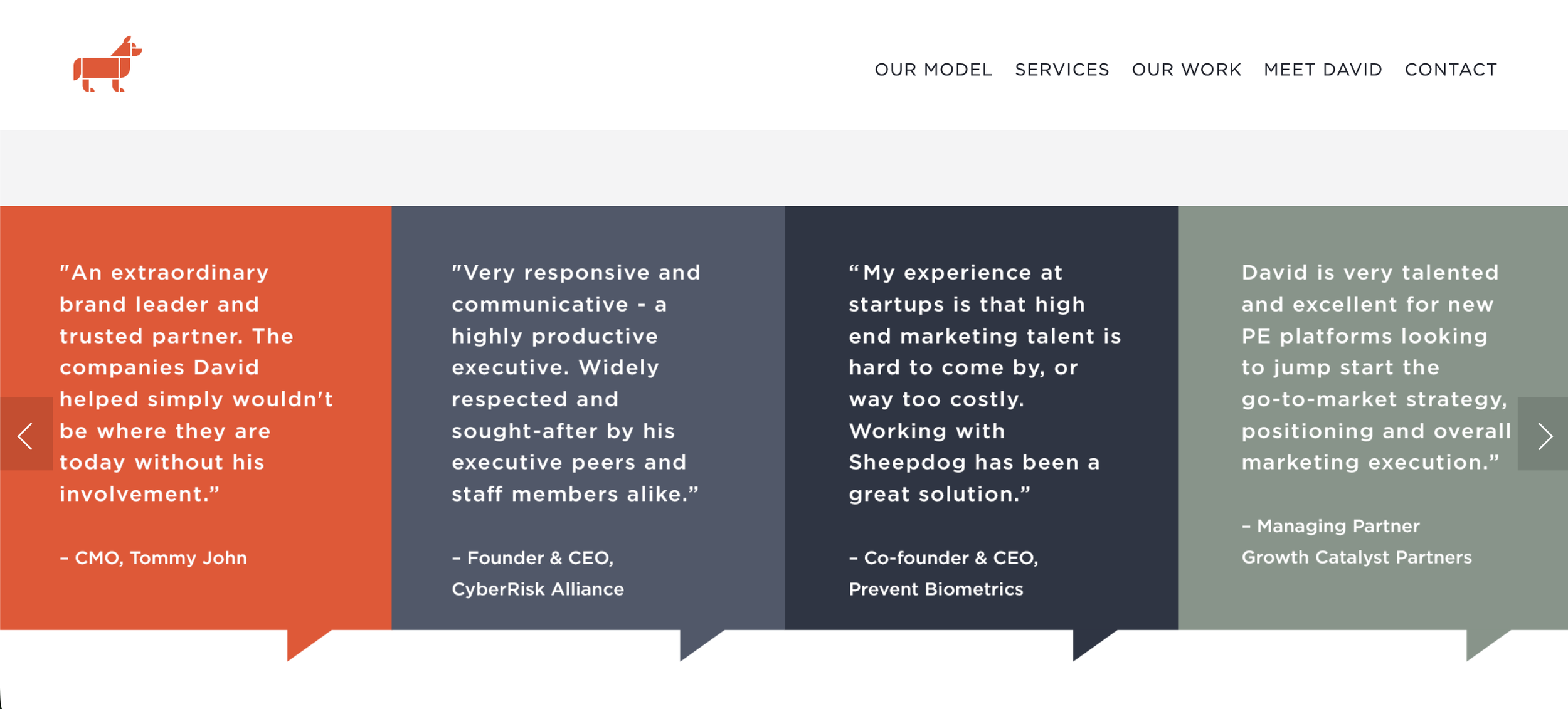Select the CyberRisk Alliance testimonial quote

click(x=576, y=383)
